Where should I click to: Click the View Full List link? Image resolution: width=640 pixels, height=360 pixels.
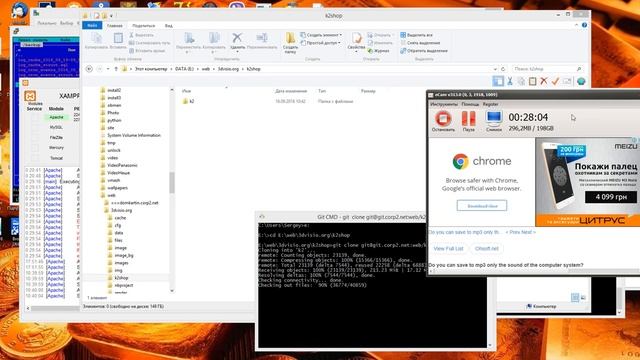[x=448, y=249]
